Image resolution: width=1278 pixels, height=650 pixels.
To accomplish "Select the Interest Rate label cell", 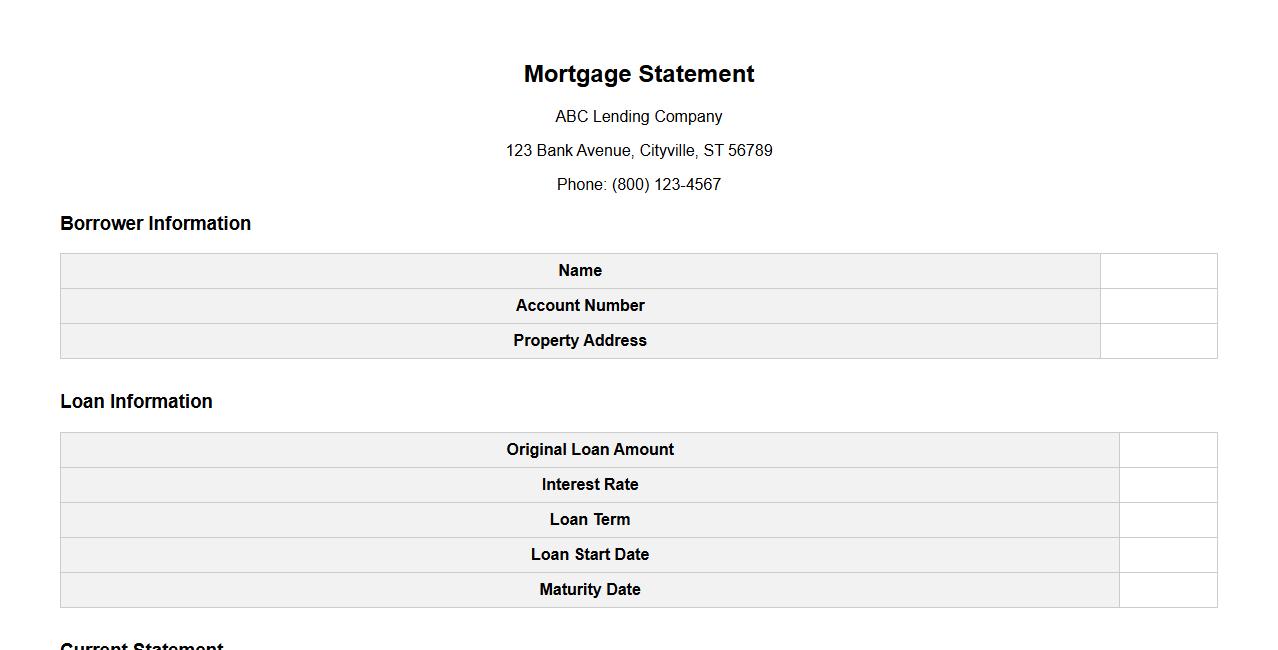I will (x=590, y=485).
